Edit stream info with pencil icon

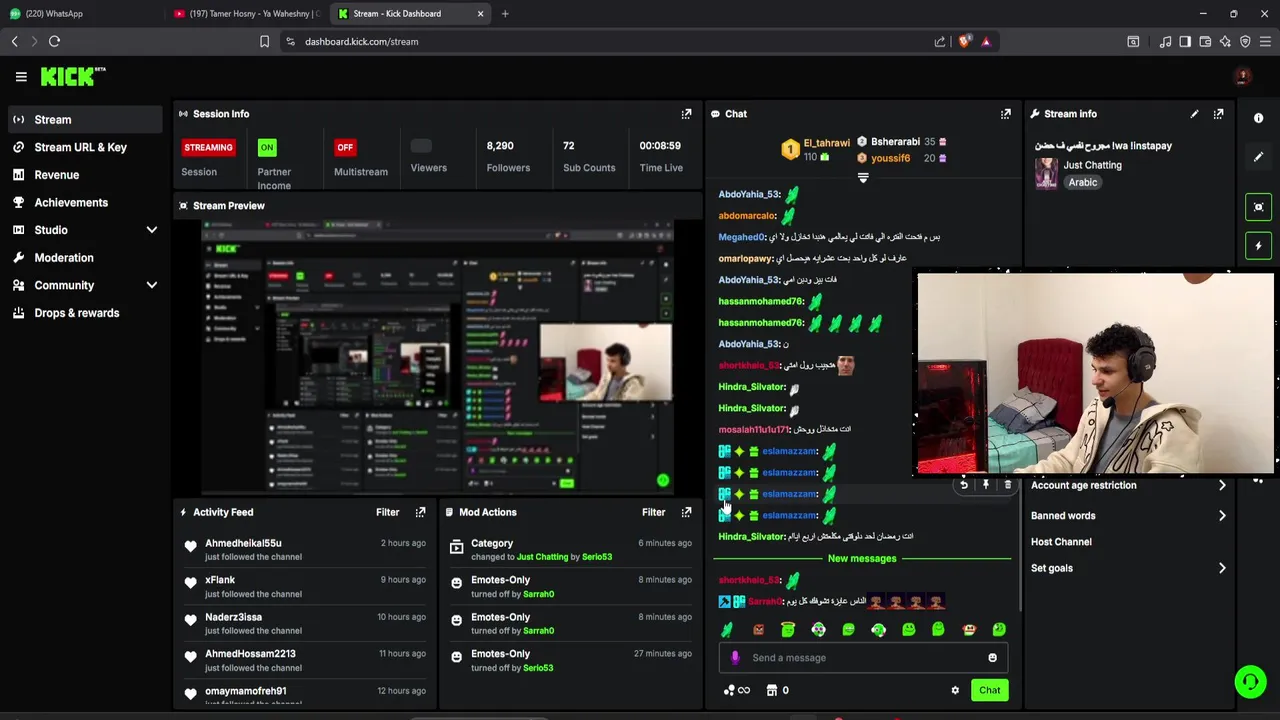pos(1194,114)
